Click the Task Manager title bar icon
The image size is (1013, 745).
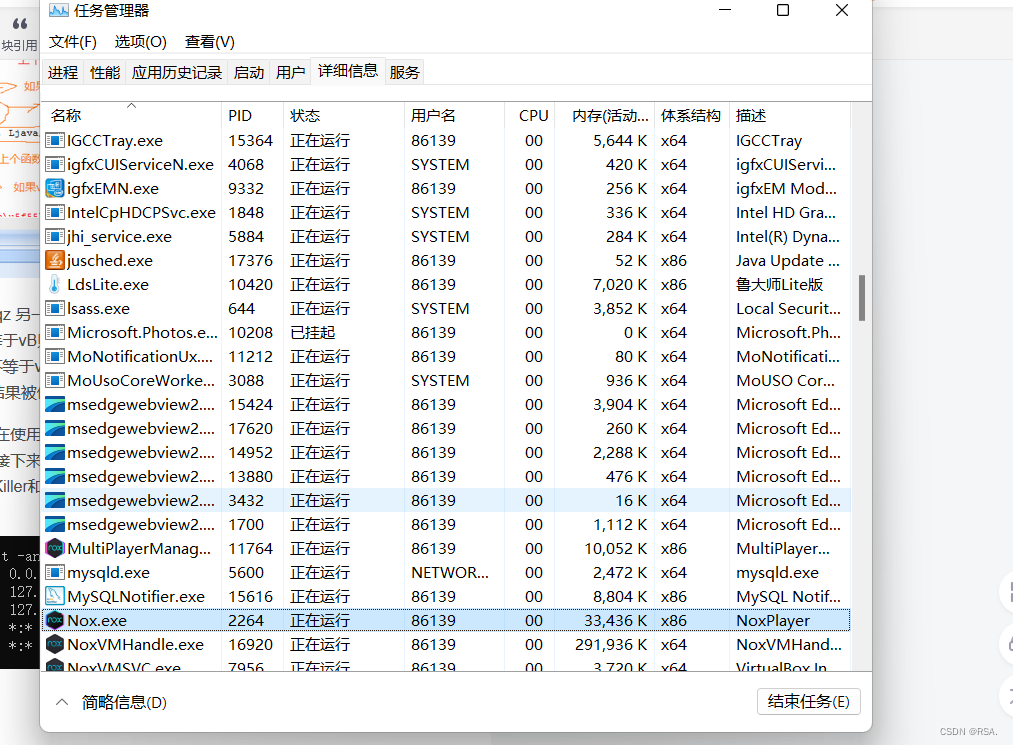(x=59, y=10)
